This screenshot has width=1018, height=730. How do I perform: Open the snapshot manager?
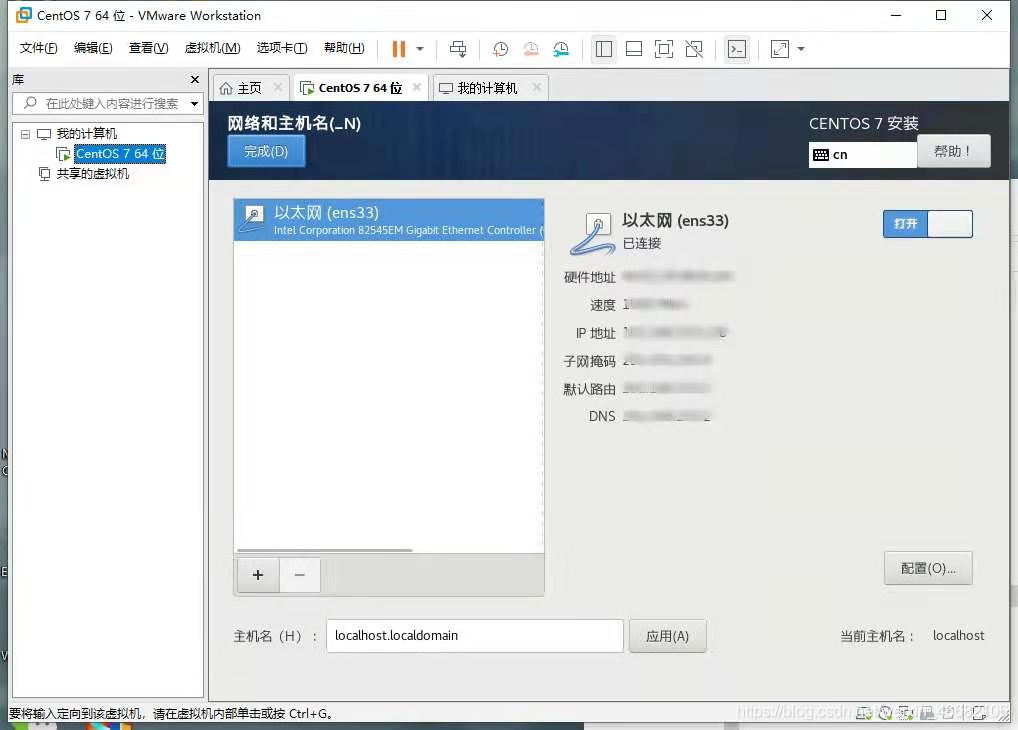point(561,48)
